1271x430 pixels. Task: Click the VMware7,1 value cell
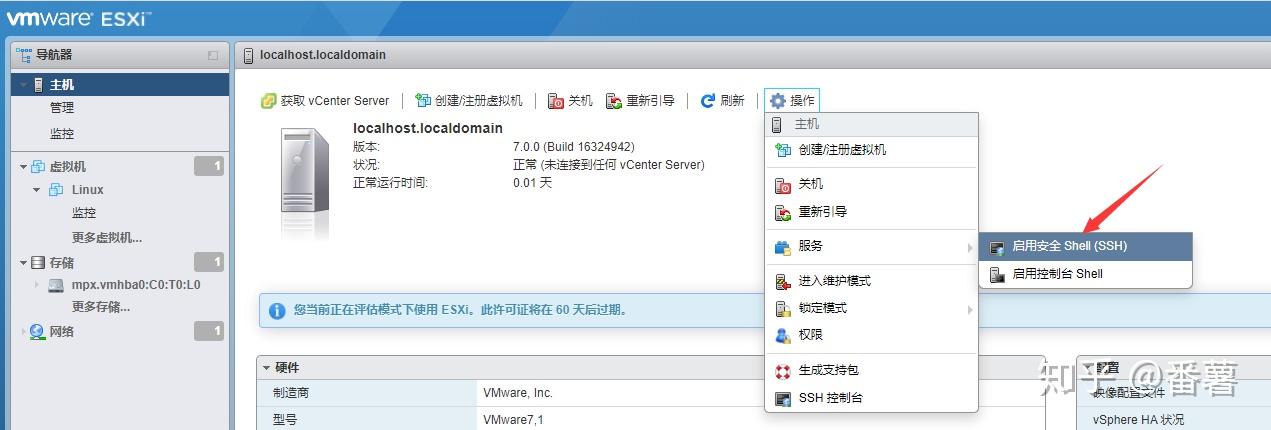[514, 420]
